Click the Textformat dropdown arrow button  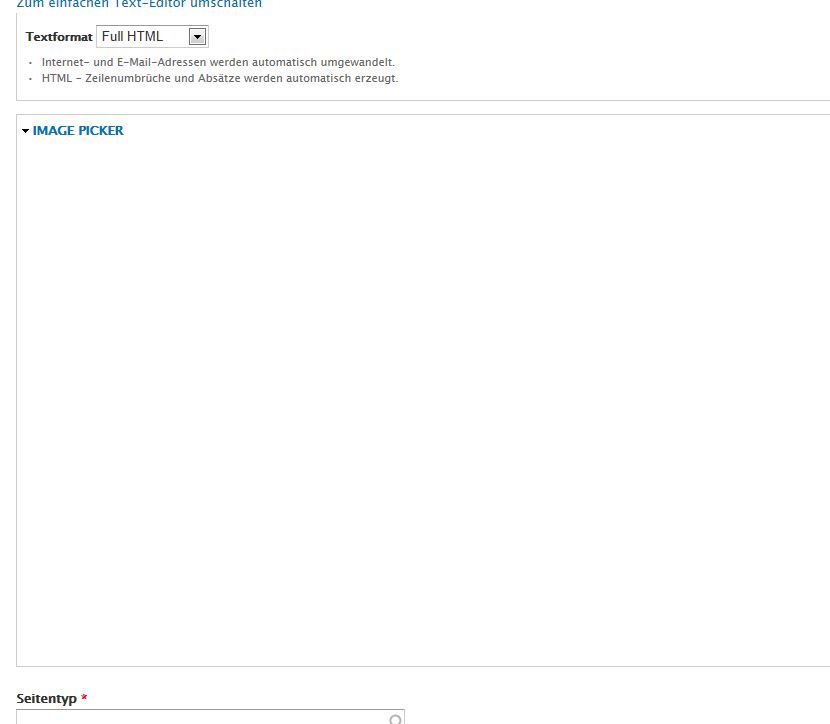[x=197, y=37]
